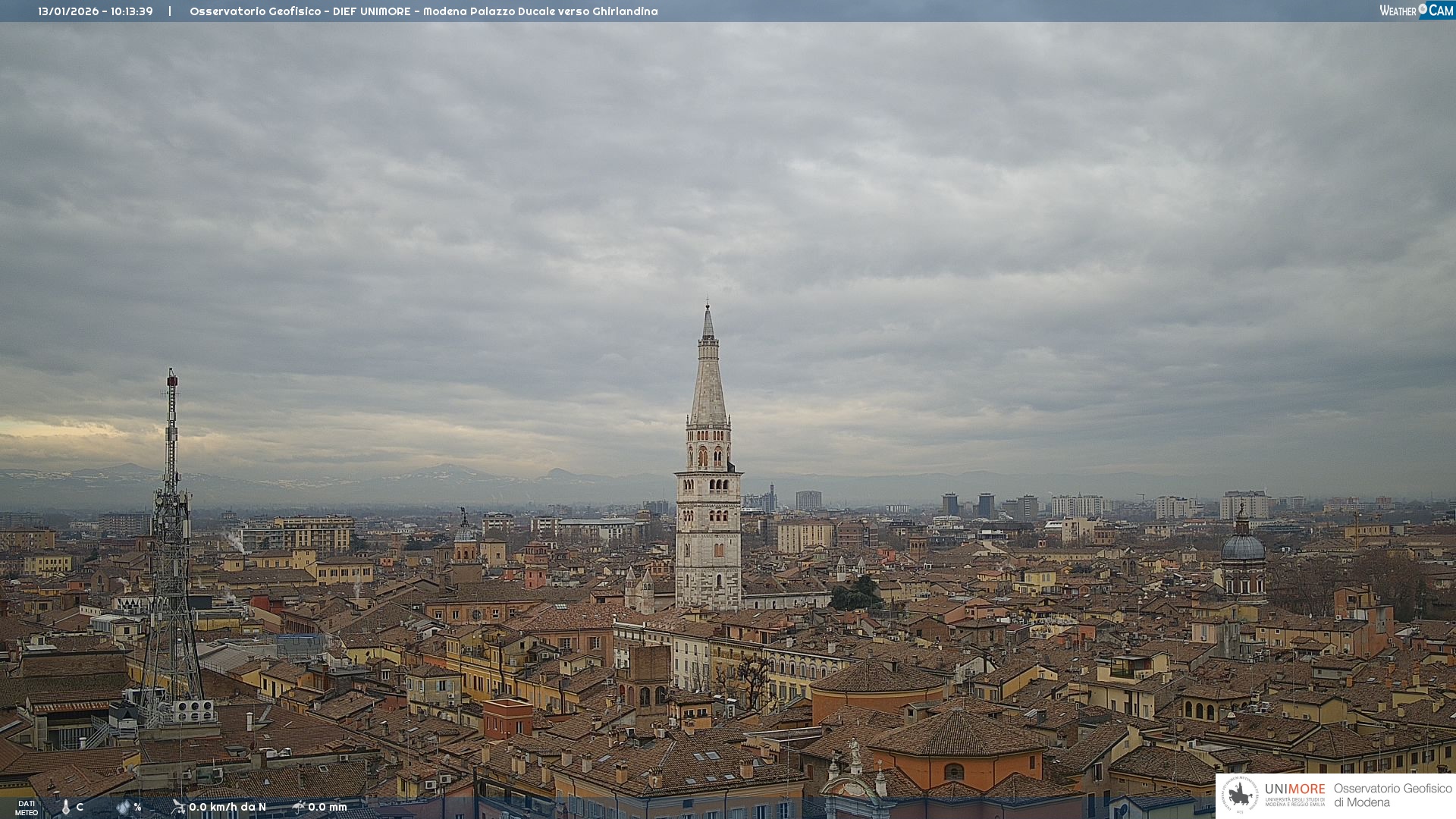
Task: Click the camera lens in WeatherCam logo
Action: tap(1423, 10)
